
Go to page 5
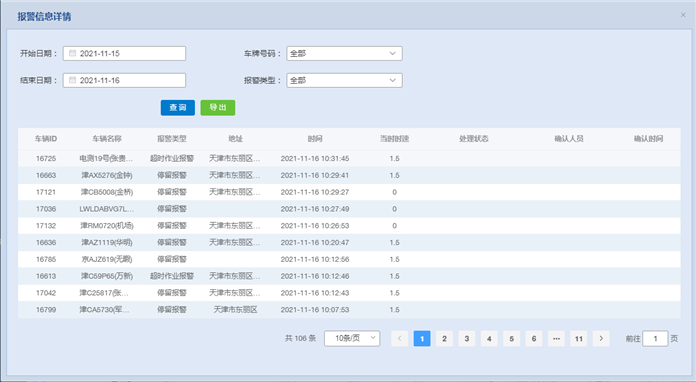coord(511,339)
